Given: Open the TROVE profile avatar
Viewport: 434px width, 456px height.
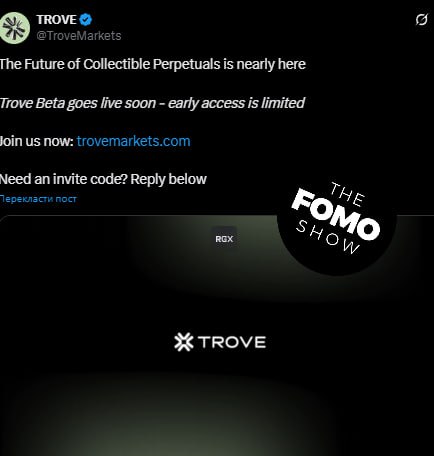Looking at the screenshot, I should (x=15, y=28).
